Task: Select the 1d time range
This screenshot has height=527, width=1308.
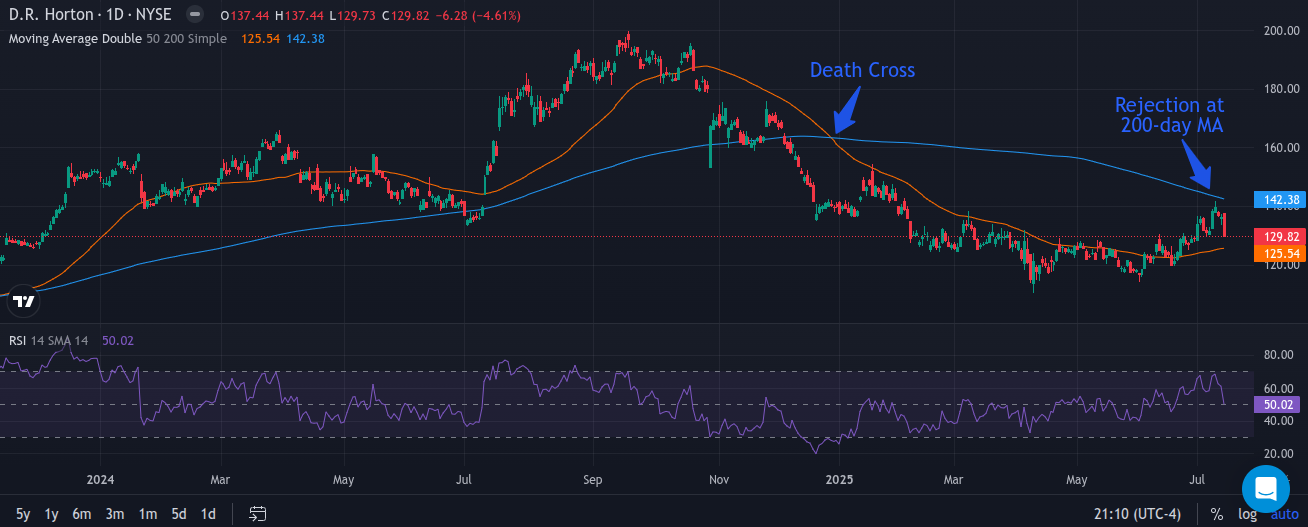Action: coord(208,514)
